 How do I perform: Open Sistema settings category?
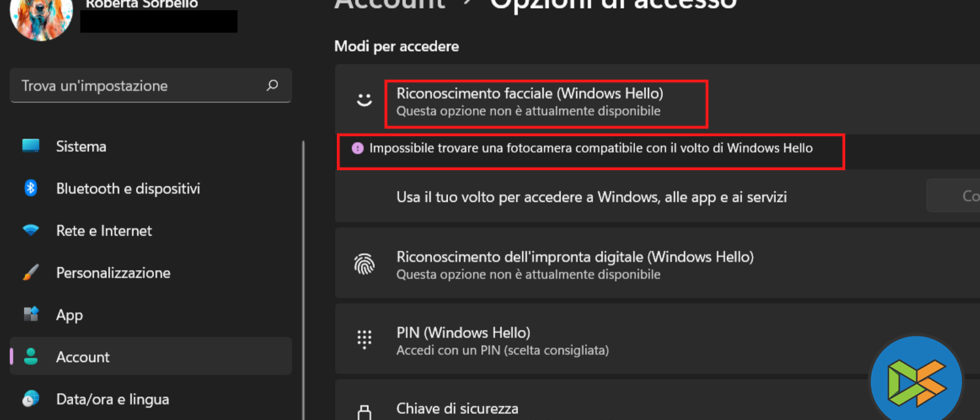pyautogui.click(x=81, y=147)
